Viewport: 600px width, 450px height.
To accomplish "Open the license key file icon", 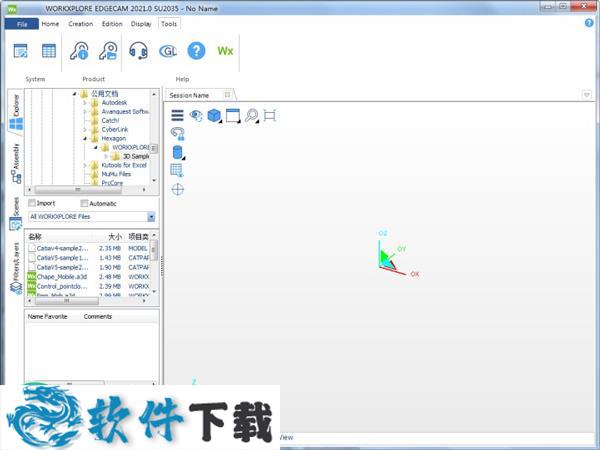I will pyautogui.click(x=108, y=51).
